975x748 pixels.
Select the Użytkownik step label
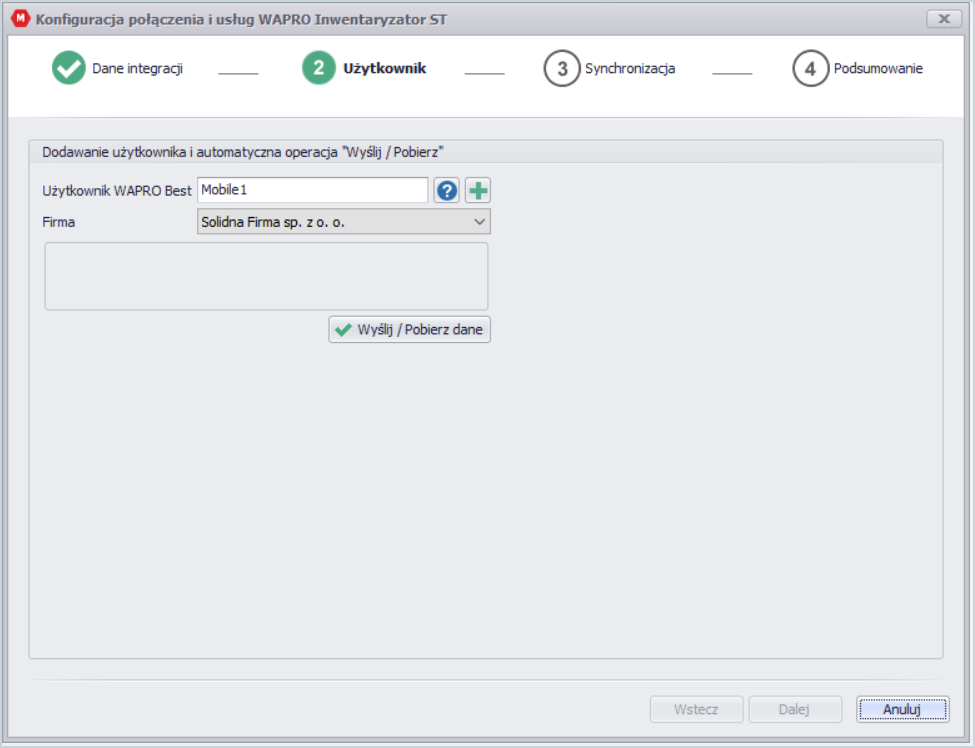384,68
